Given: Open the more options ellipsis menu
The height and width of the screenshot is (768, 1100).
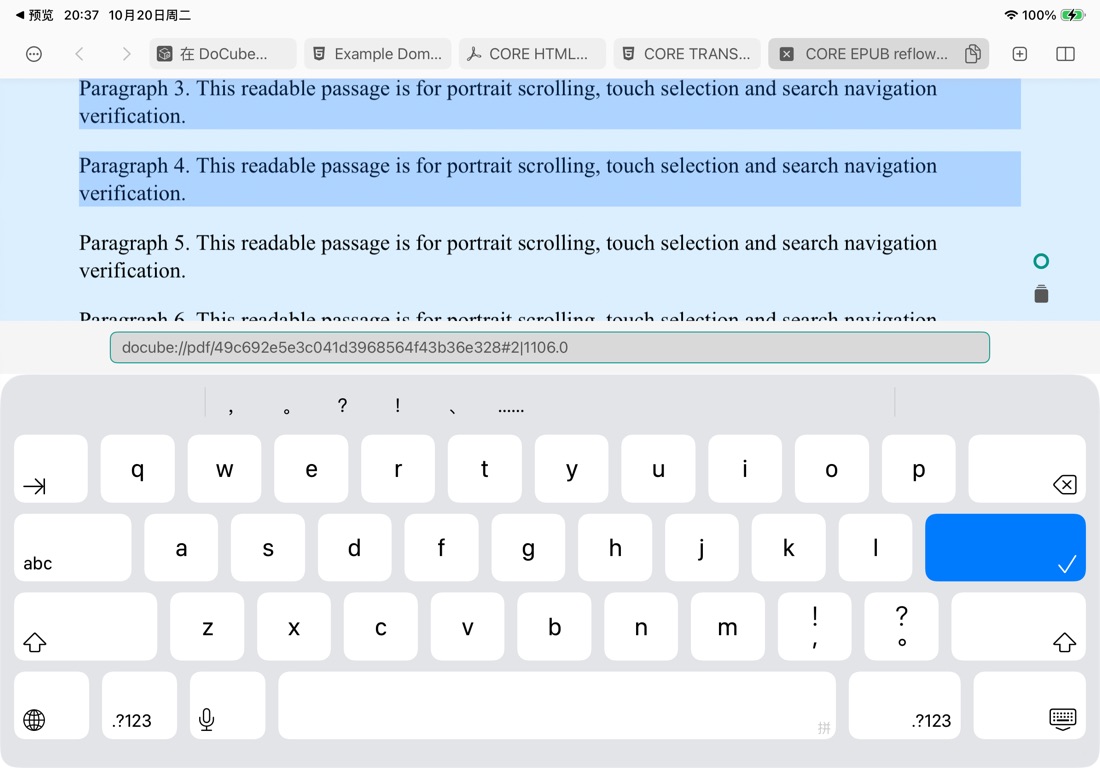Looking at the screenshot, I should tap(34, 54).
